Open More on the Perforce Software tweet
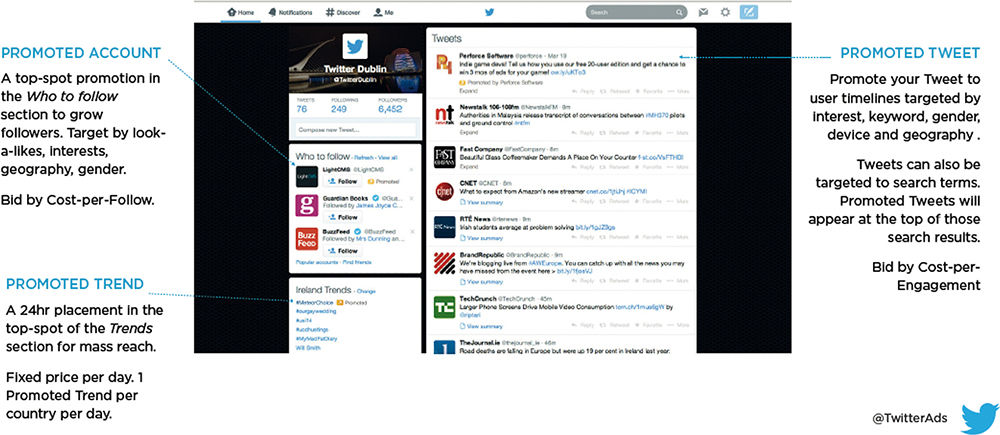This screenshot has width=1000, height=435. tap(680, 91)
